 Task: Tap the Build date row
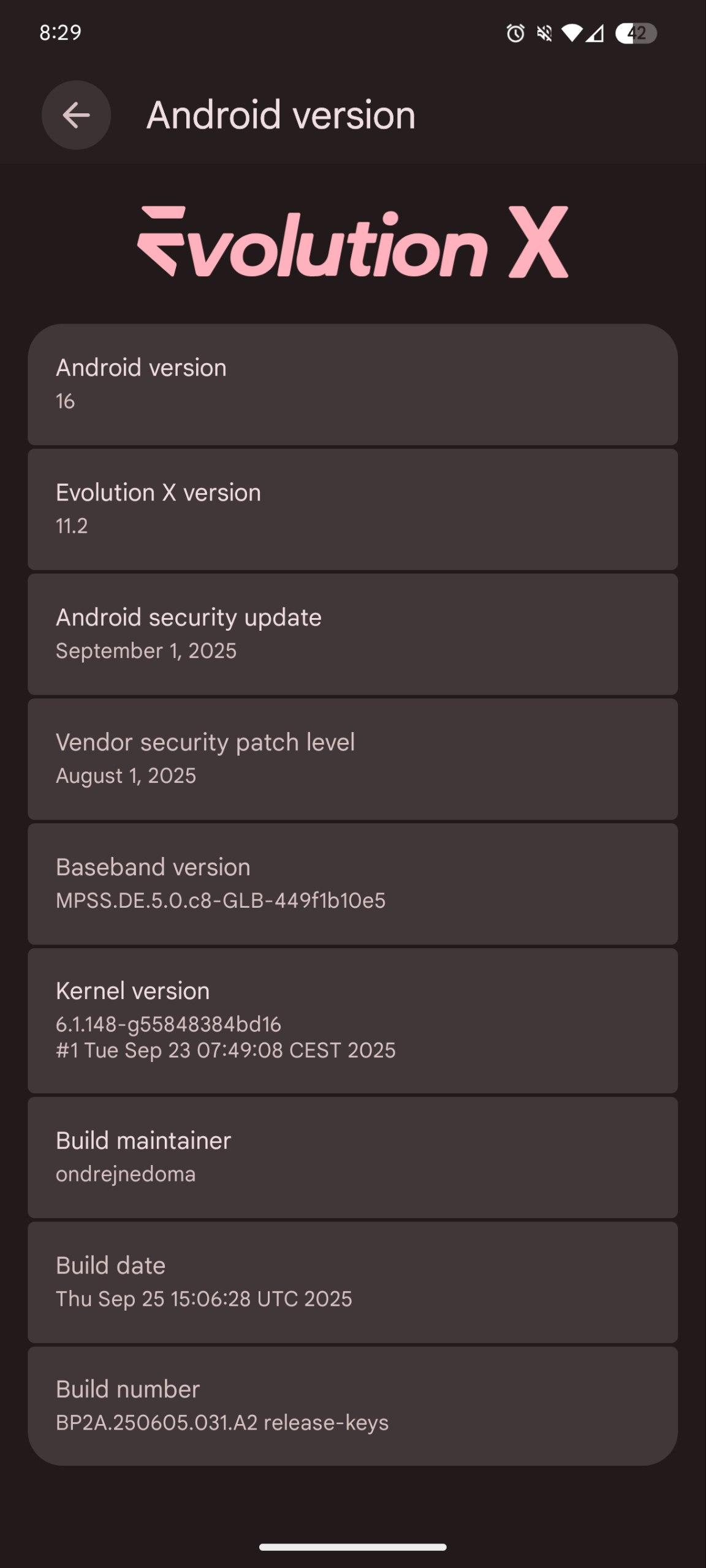coord(352,1282)
